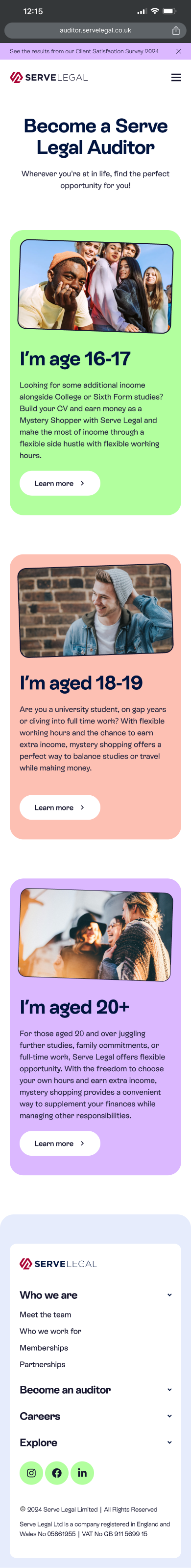
Task: Click the Serve Legal header logo
Action: pos(49,77)
